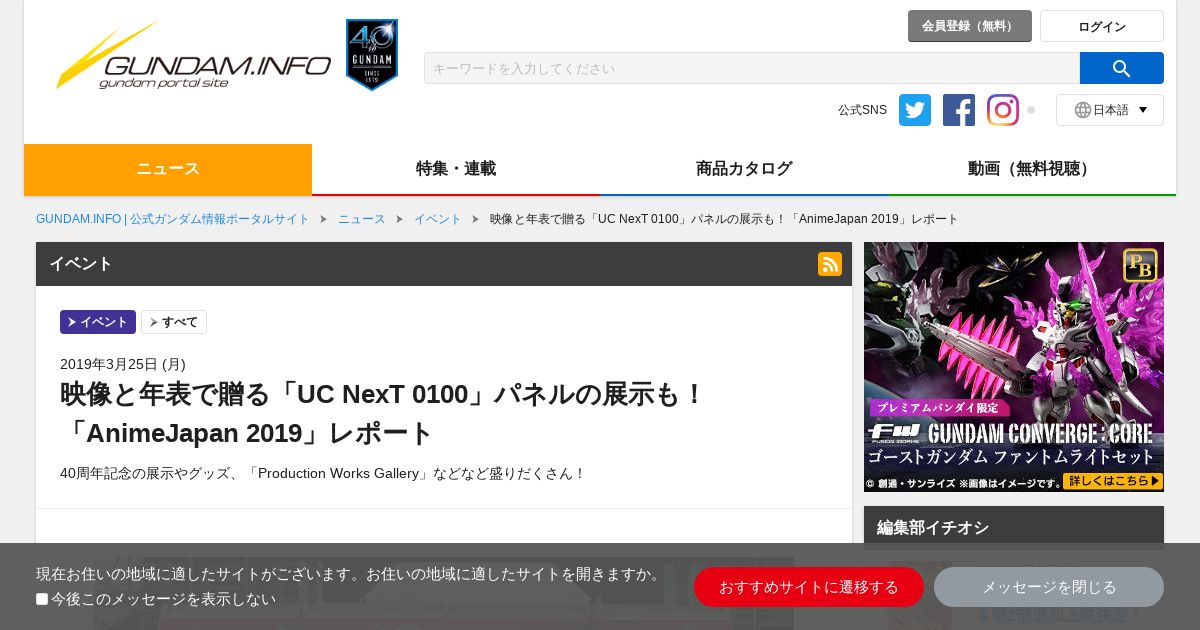Click the イベント section header title
This screenshot has height=630, width=1200.
pyautogui.click(x=81, y=264)
